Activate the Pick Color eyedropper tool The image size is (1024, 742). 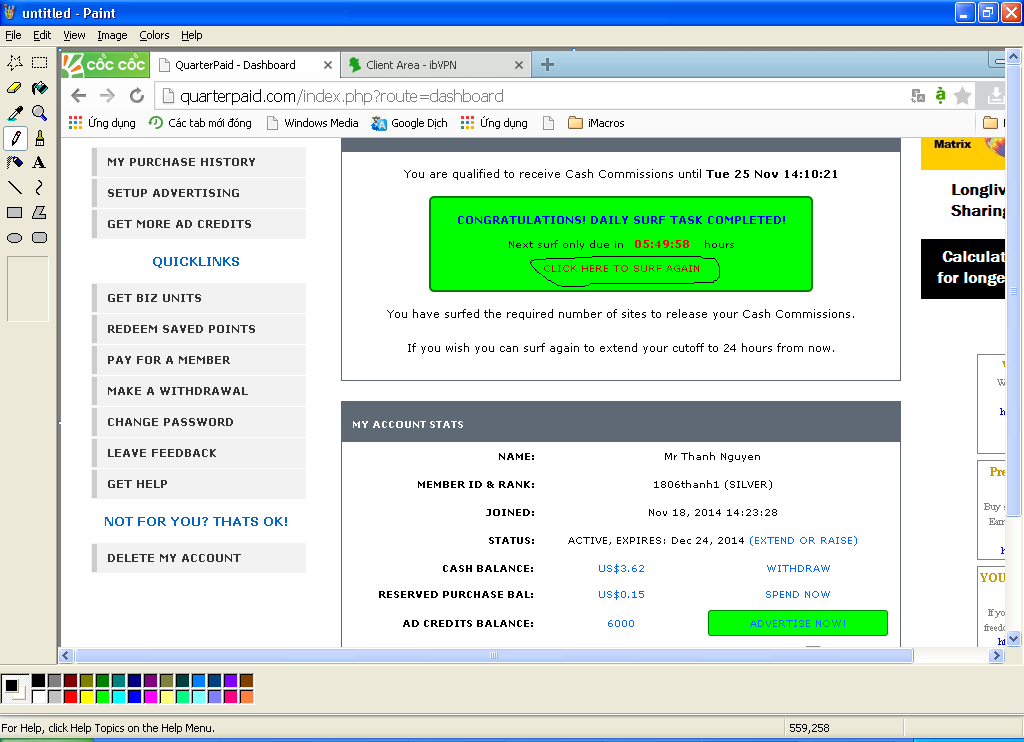15,113
